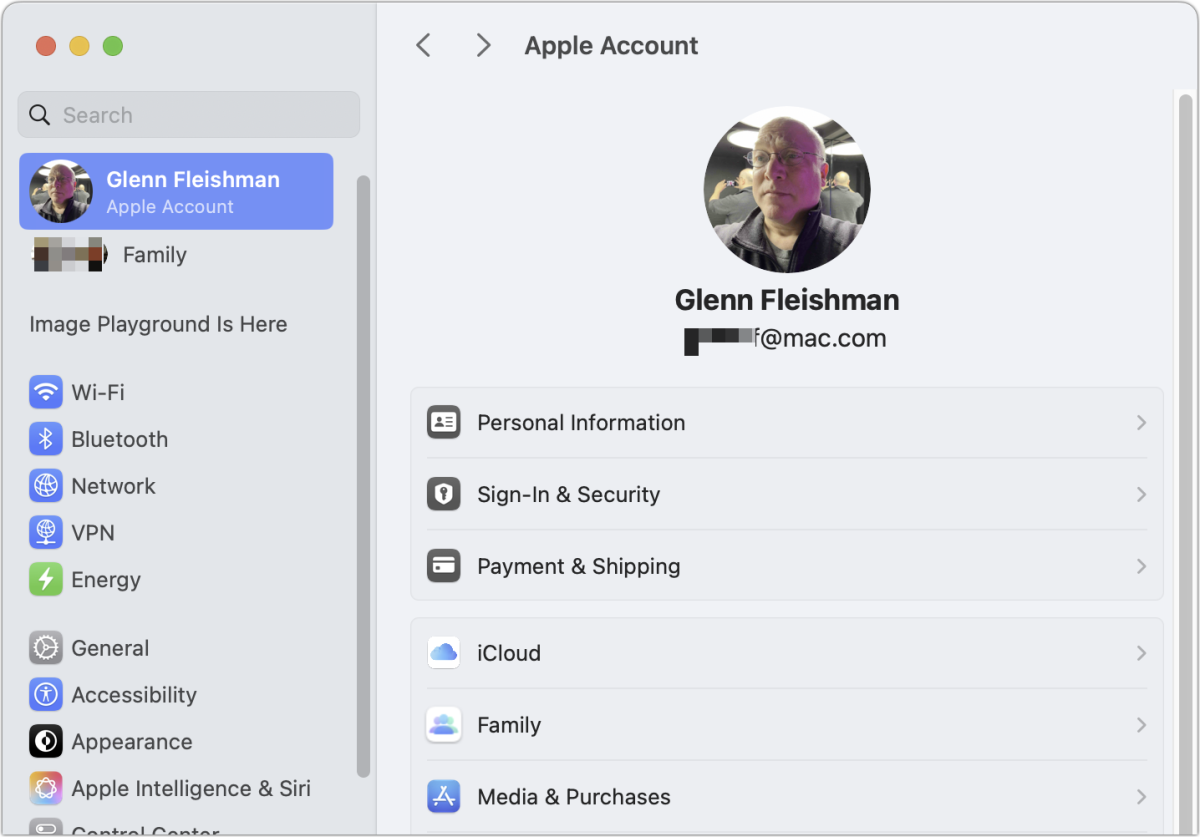Open the iCloud text label
The width and height of the screenshot is (1200, 837).
tap(509, 654)
